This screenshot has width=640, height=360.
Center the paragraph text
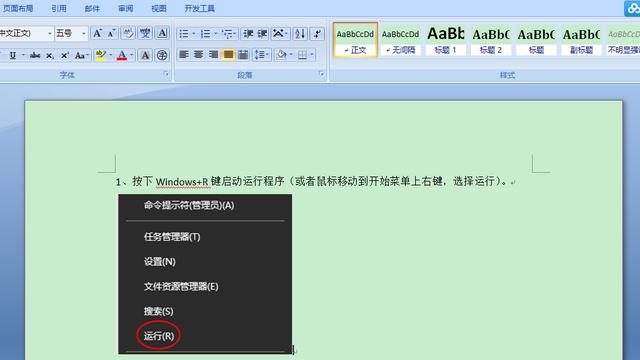[198, 55]
